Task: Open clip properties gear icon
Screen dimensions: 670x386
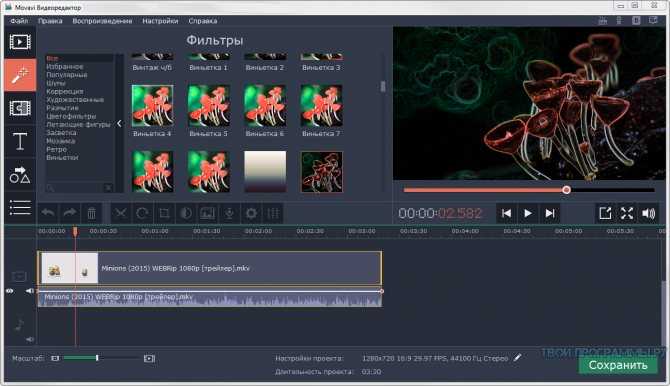Action: (x=251, y=213)
